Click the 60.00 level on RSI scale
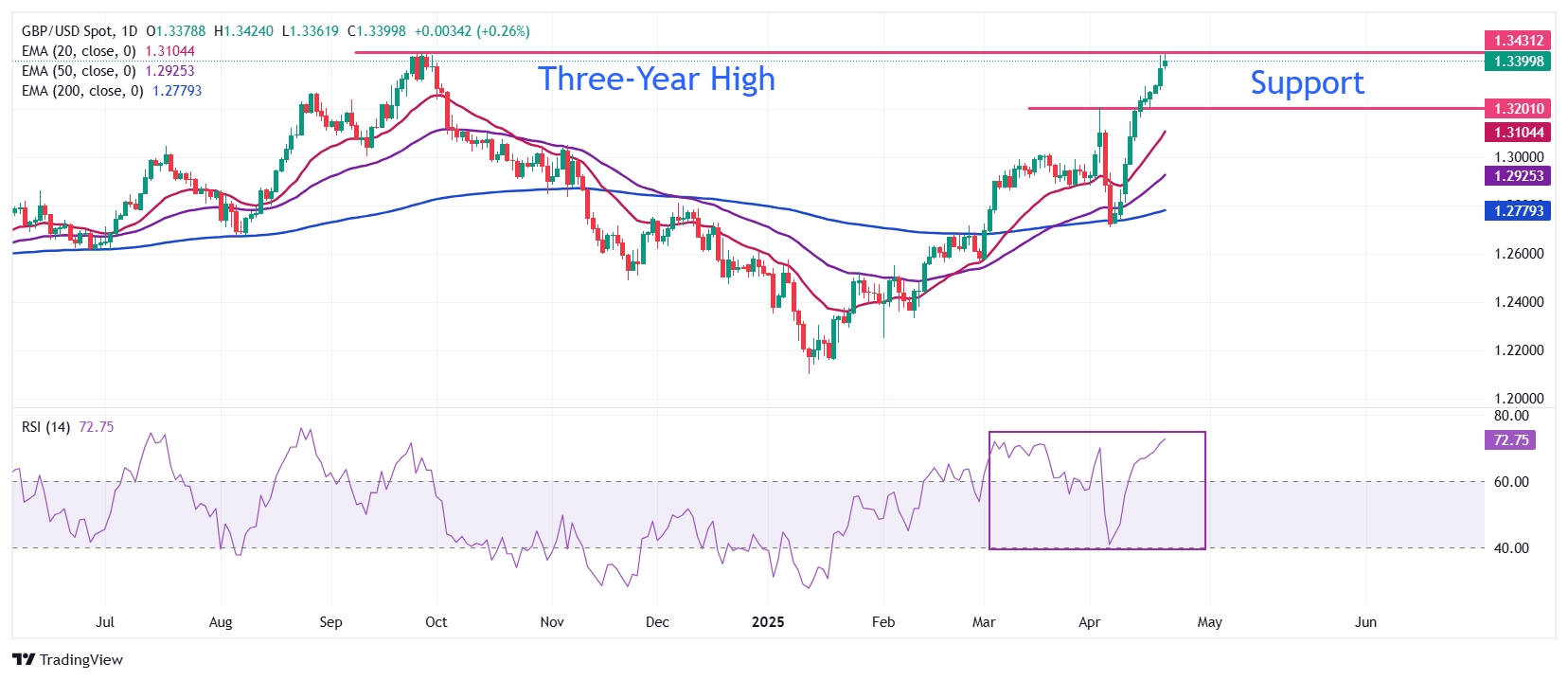This screenshot has height=680, width=1568. (x=1511, y=482)
